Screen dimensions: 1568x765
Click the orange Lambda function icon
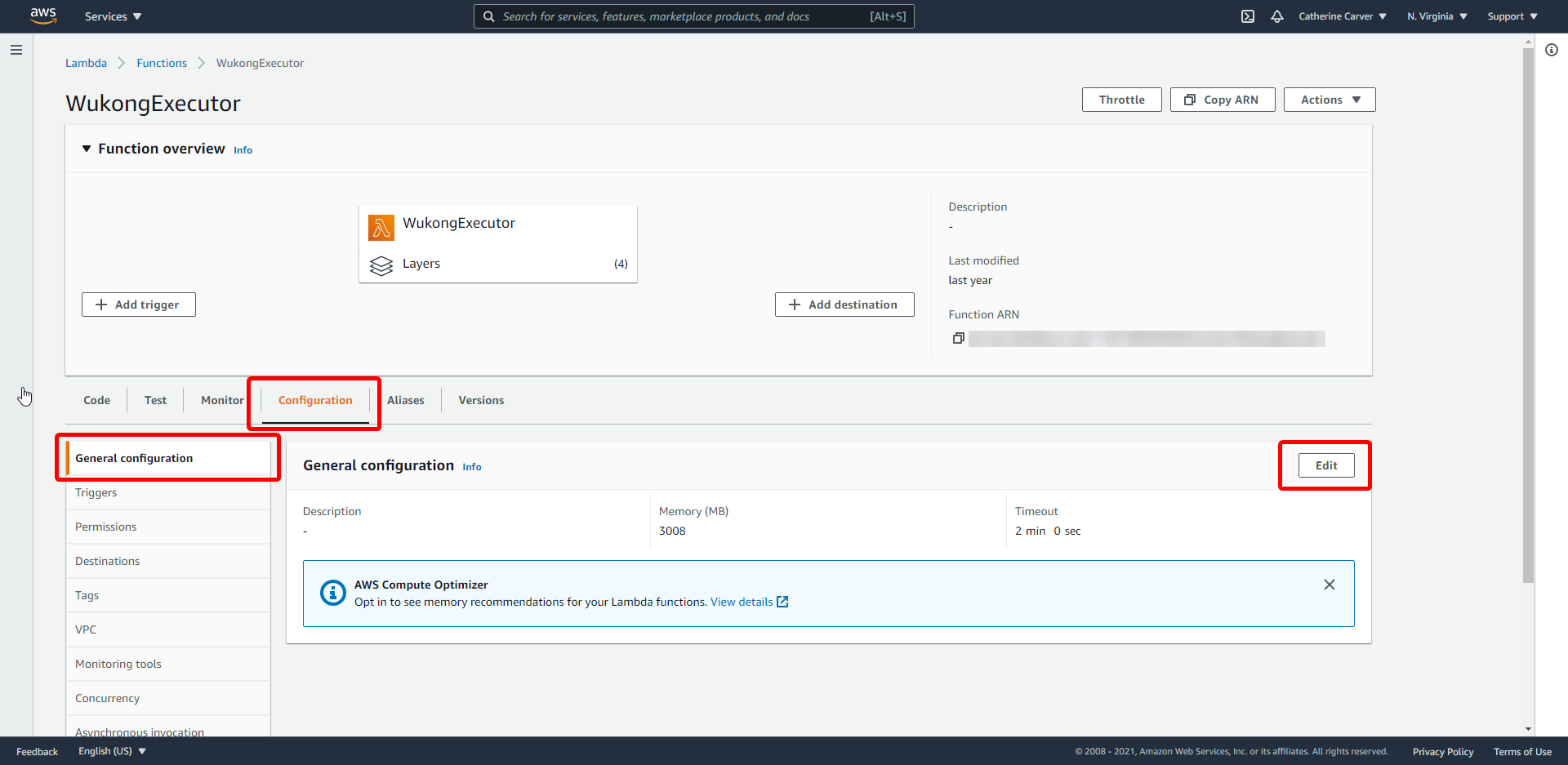[381, 228]
